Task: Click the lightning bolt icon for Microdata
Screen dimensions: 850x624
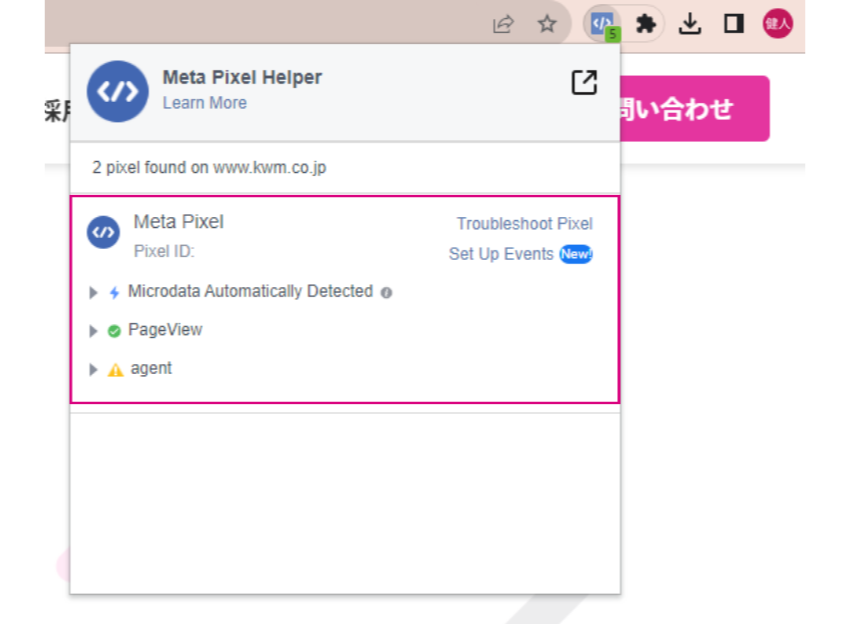Action: tap(114, 293)
